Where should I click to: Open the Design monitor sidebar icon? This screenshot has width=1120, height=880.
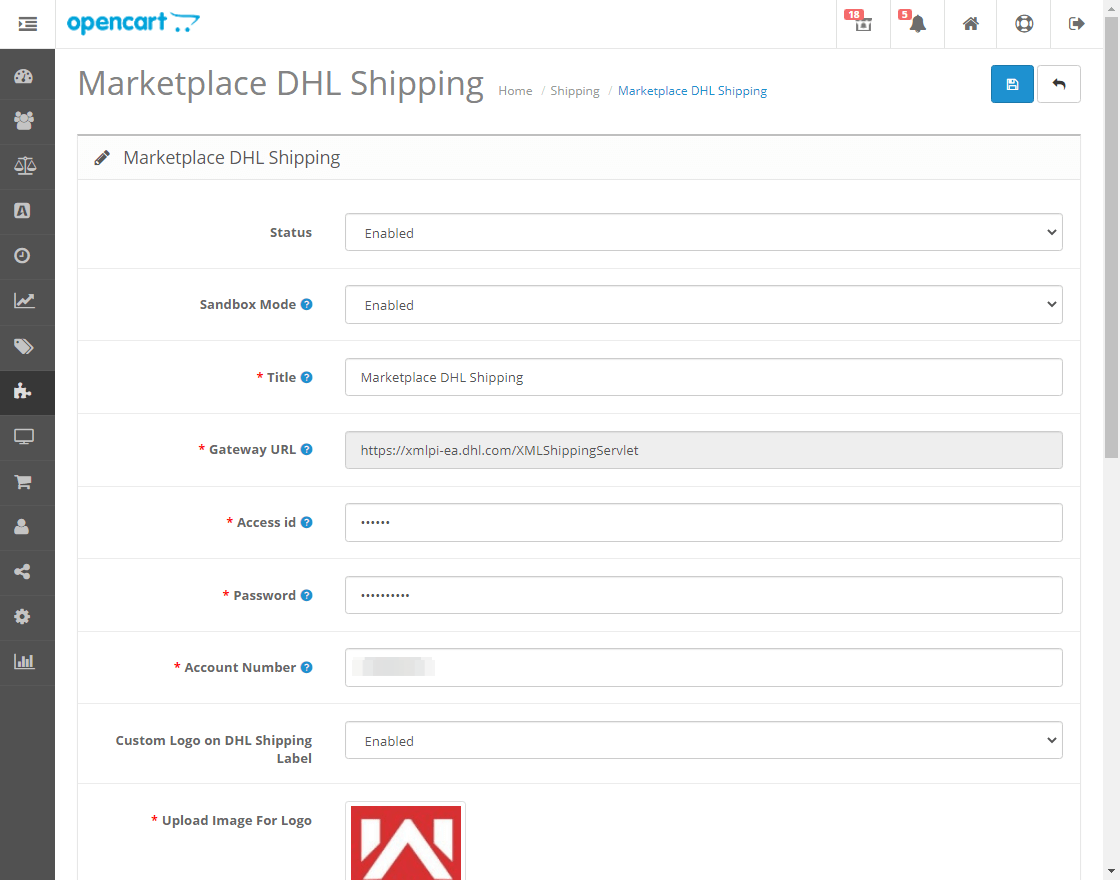pos(24,436)
